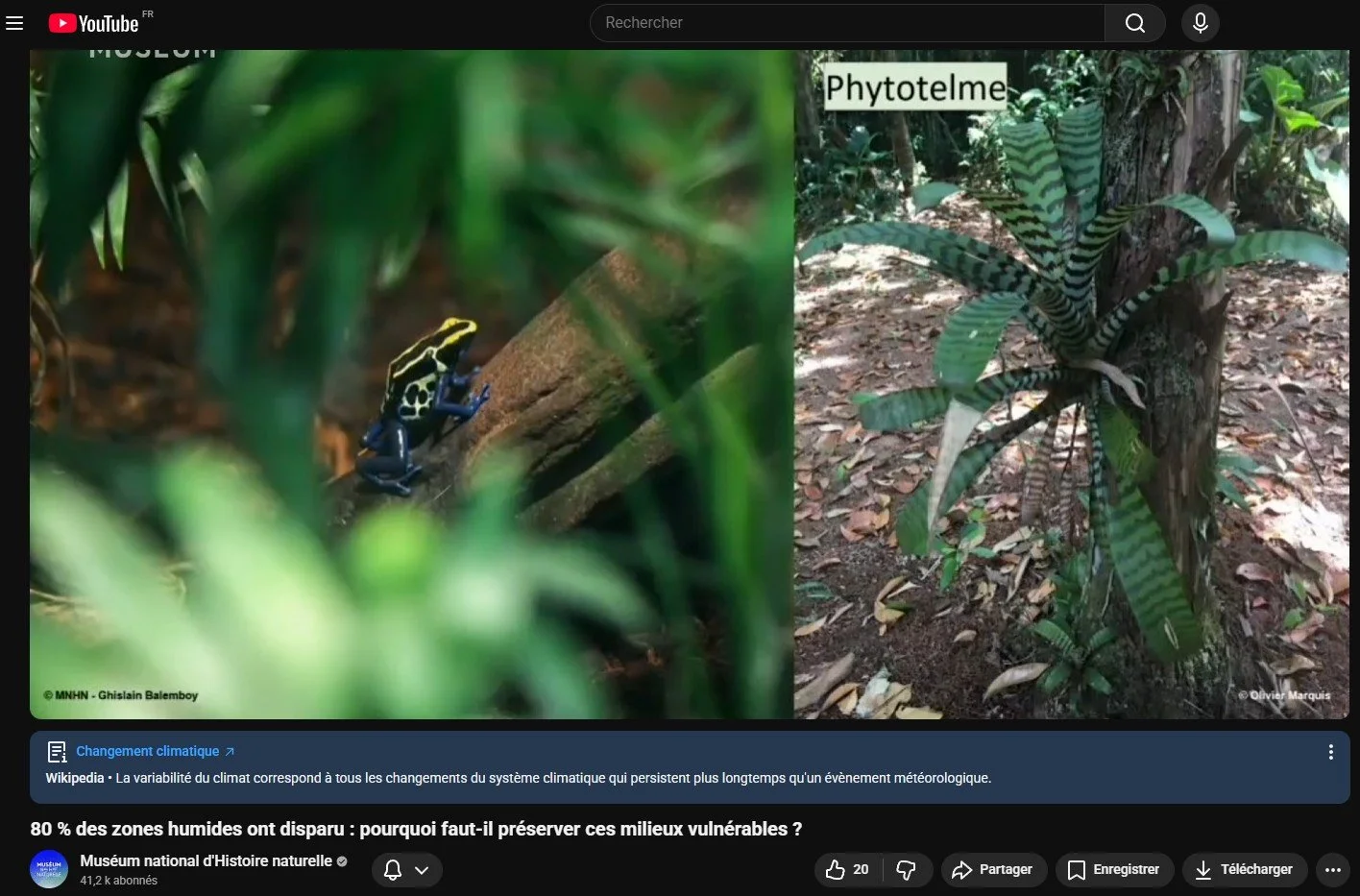This screenshot has height=896, width=1360.
Task: Like the video (20 likes)
Action: pyautogui.click(x=848, y=870)
